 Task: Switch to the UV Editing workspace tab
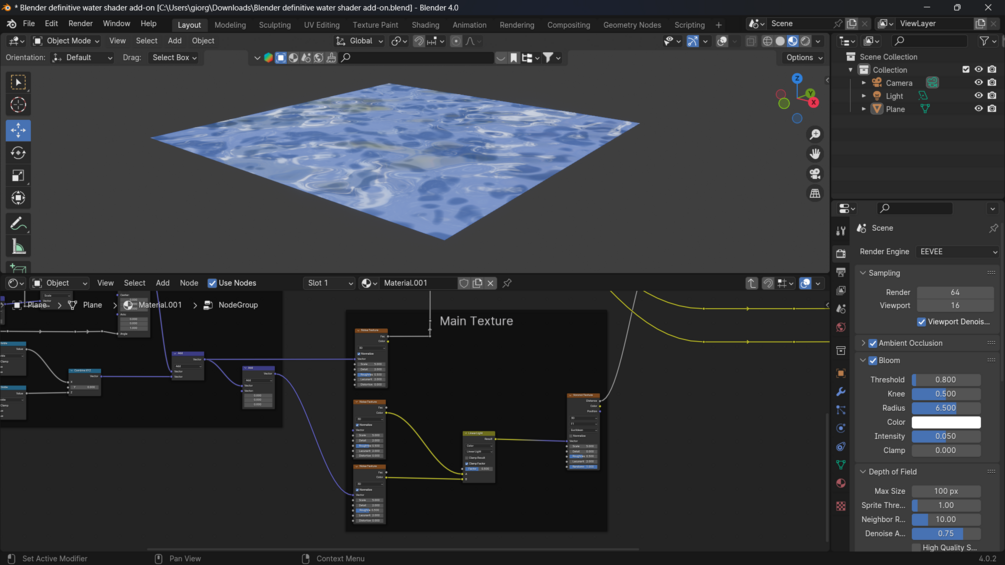[x=322, y=25]
